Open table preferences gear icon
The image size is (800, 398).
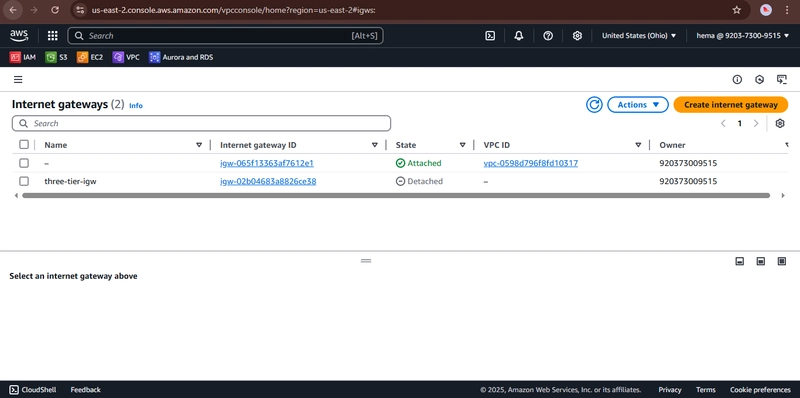(780, 123)
